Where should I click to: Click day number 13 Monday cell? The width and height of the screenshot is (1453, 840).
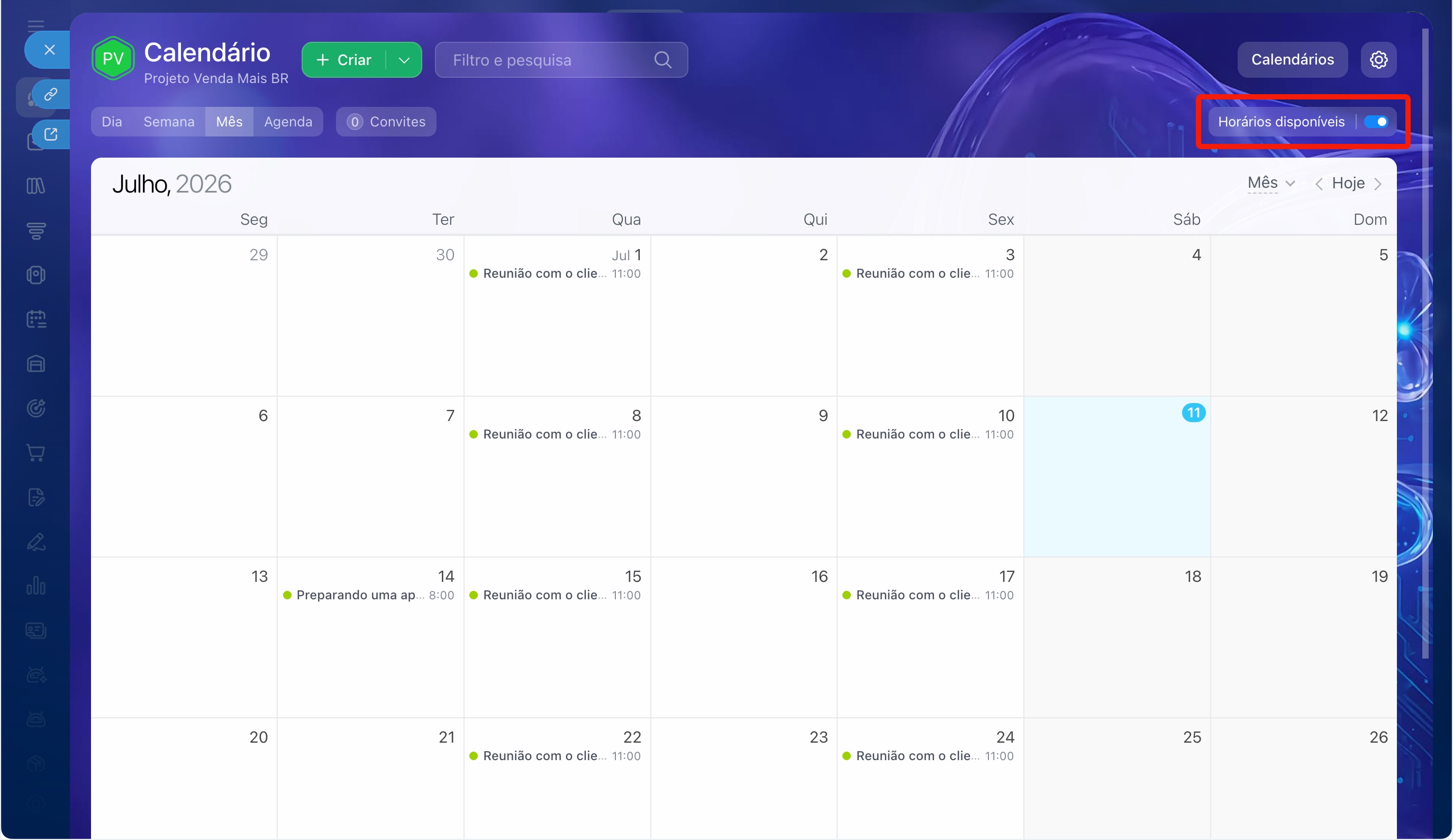click(x=259, y=577)
